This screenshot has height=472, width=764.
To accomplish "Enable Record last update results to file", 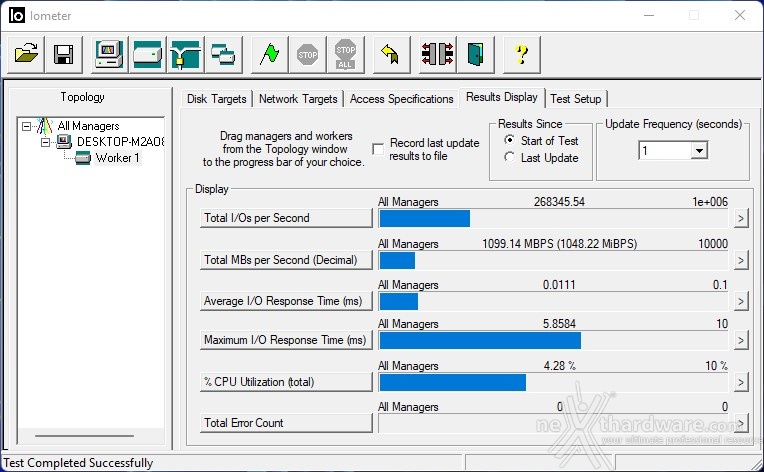I will coord(378,149).
